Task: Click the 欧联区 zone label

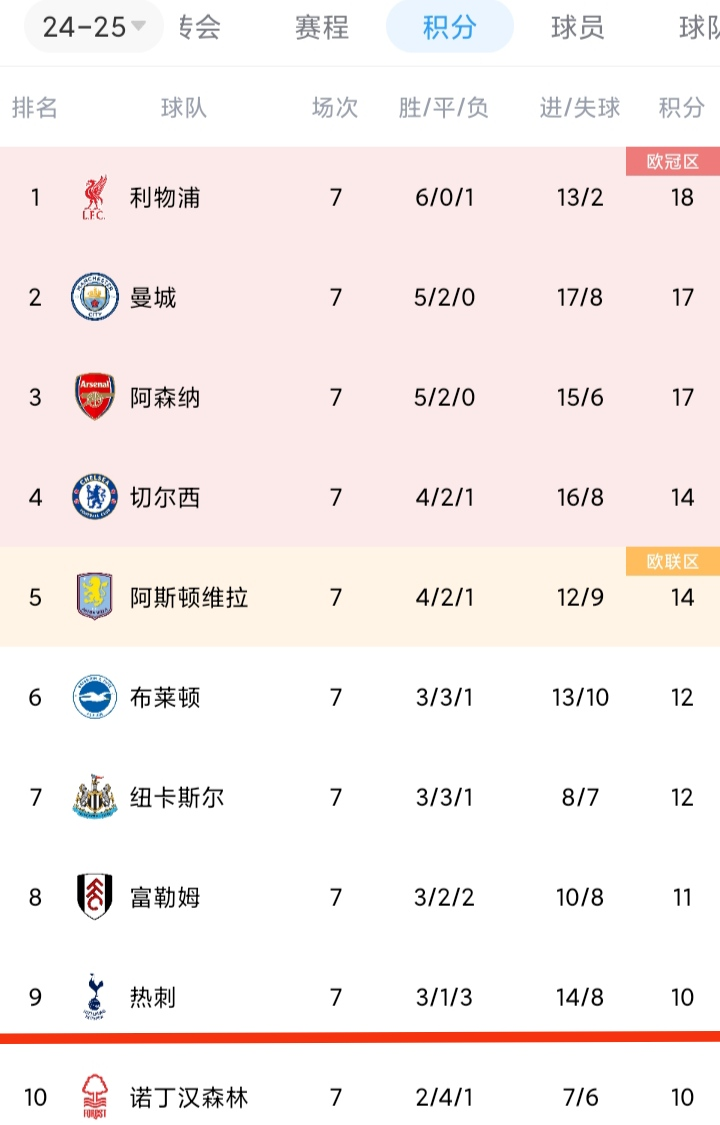Action: (x=673, y=561)
